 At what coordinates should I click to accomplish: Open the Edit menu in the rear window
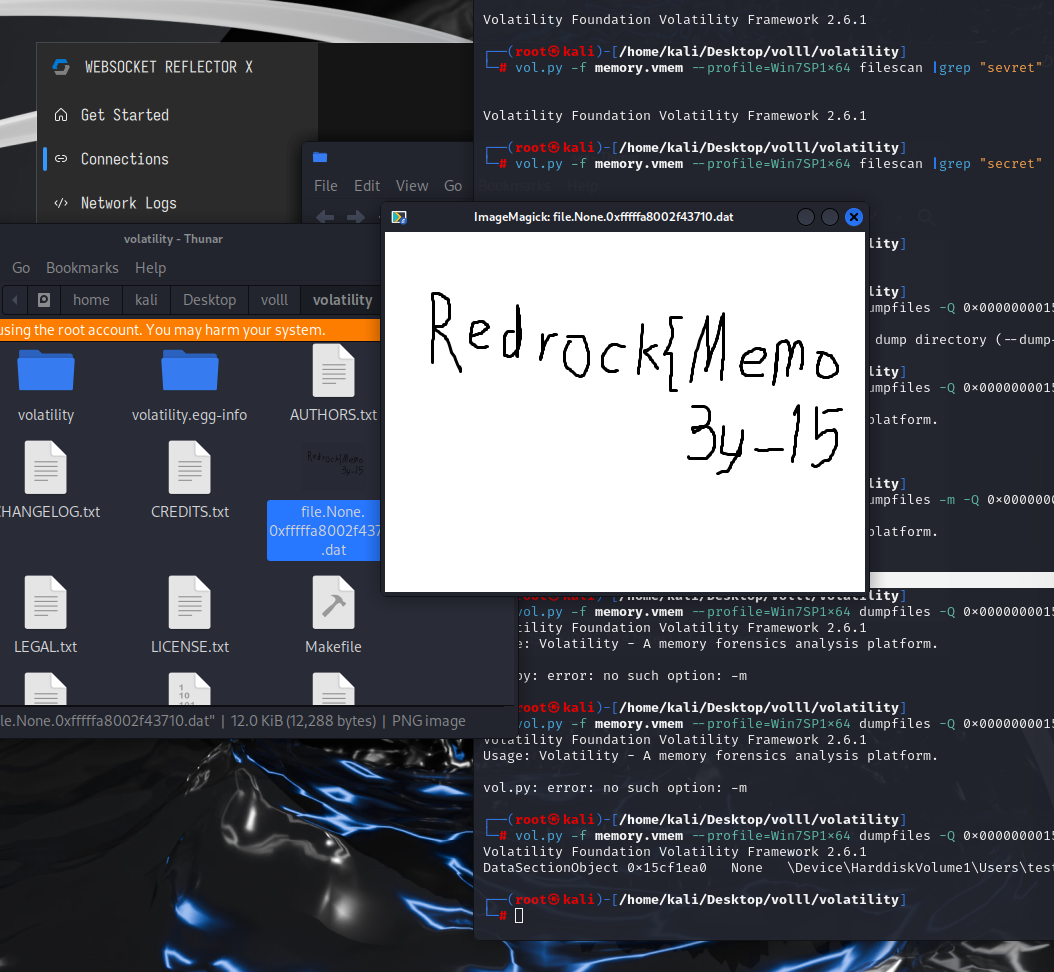(367, 186)
